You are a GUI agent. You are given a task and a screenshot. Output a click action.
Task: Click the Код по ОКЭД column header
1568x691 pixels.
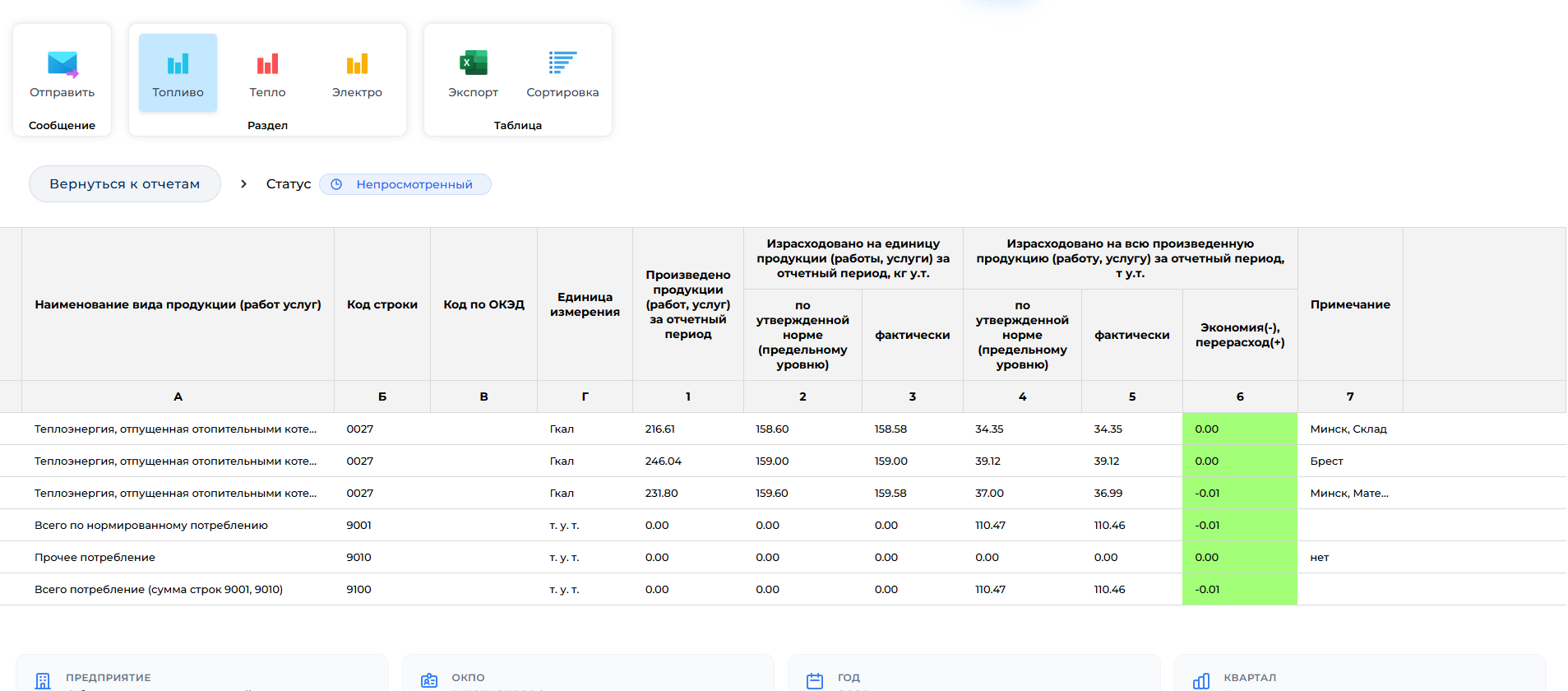coord(483,304)
